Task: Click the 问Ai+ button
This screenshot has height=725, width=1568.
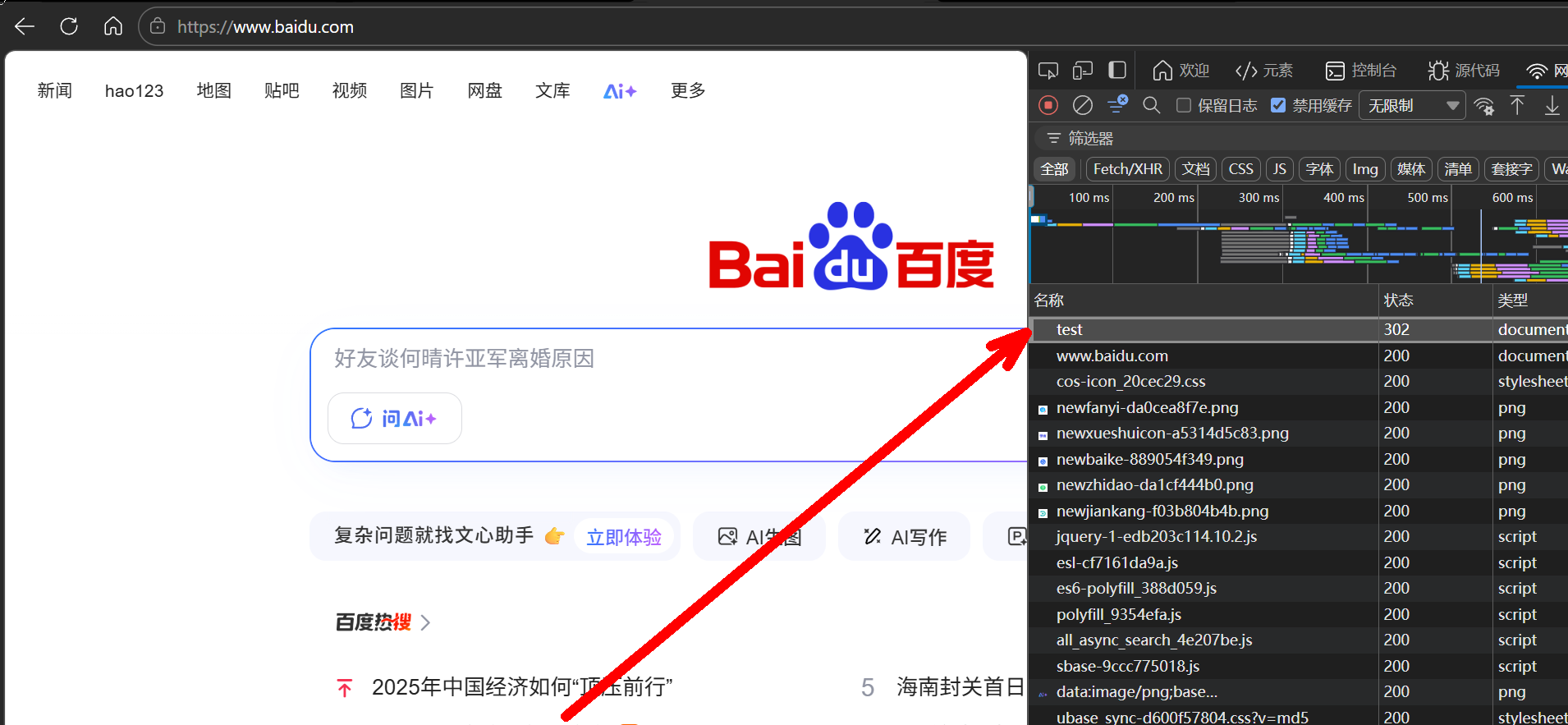Action: [395, 419]
